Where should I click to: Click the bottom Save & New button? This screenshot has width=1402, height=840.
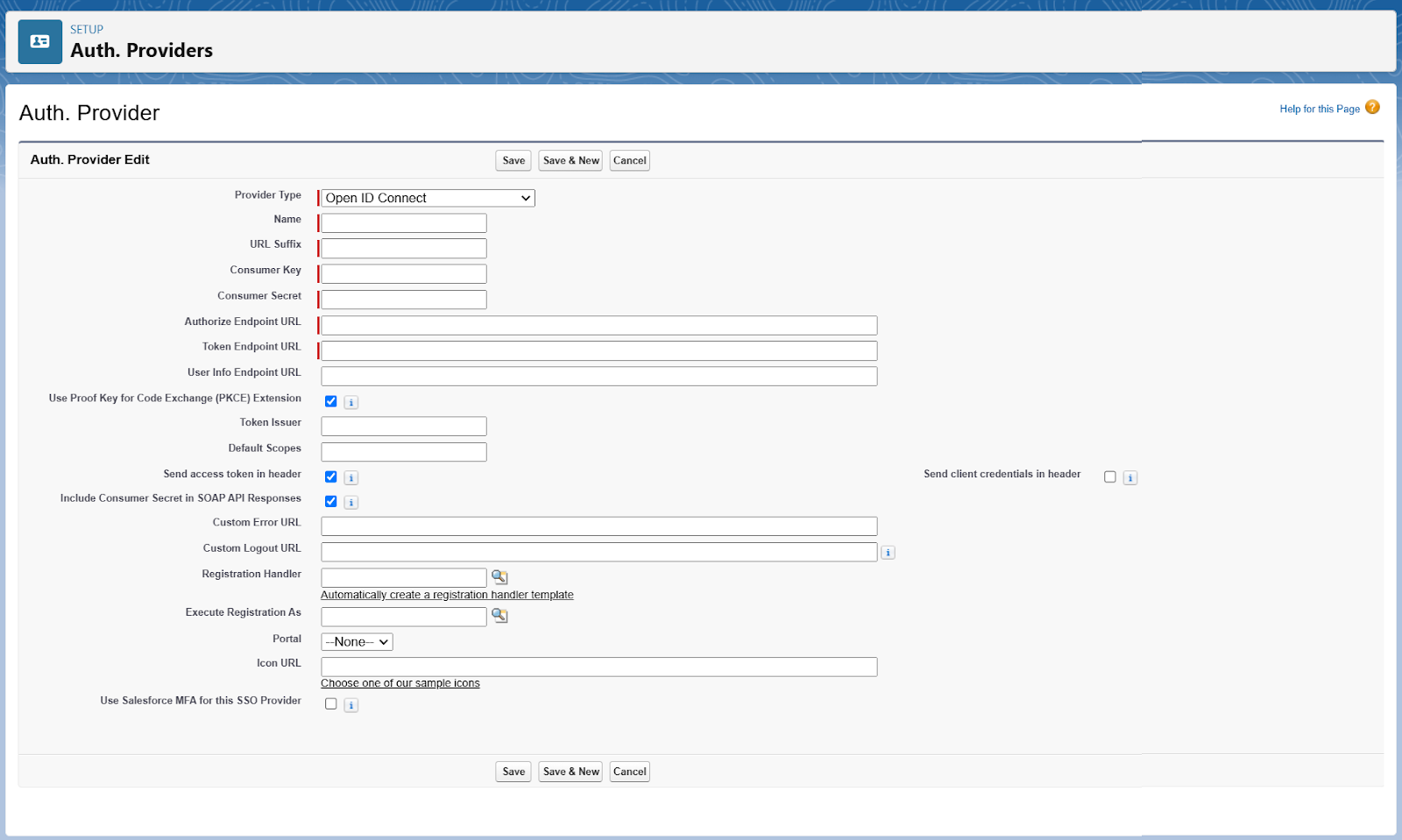point(570,772)
